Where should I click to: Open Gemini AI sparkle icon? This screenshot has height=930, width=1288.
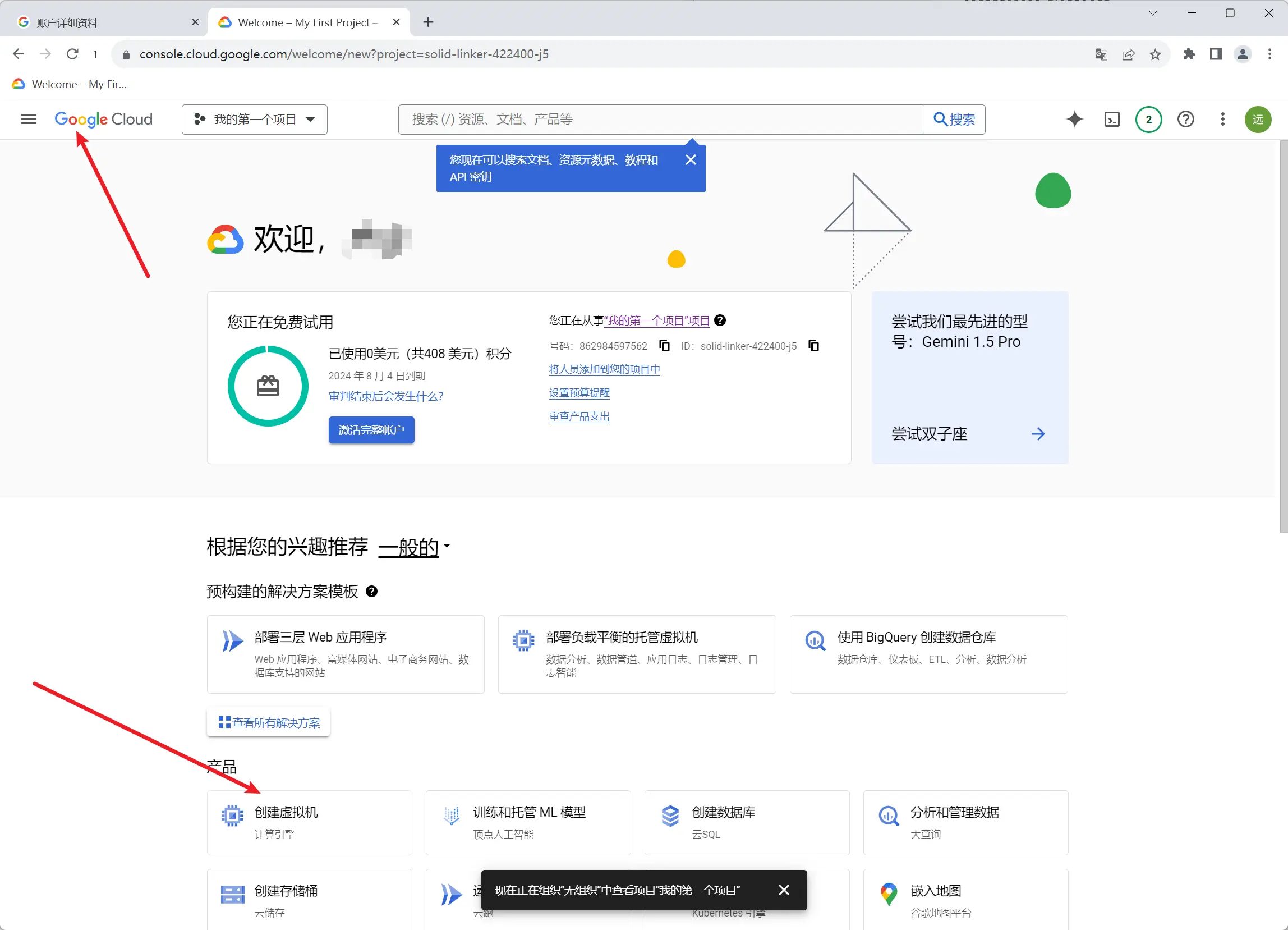[x=1074, y=120]
